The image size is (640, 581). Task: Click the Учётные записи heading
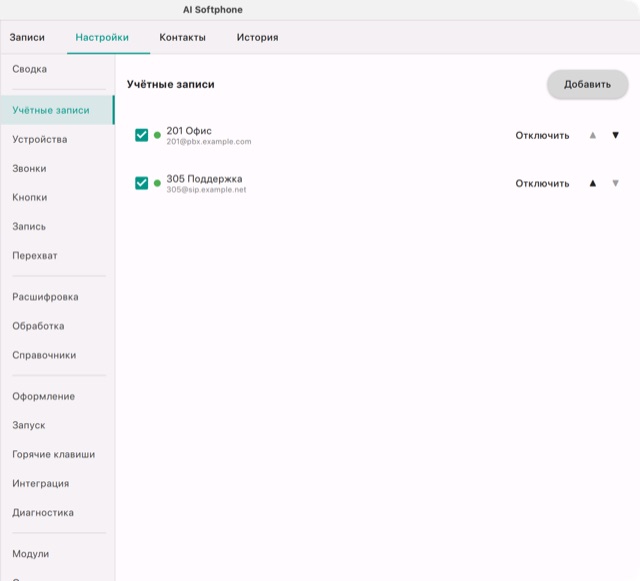tap(171, 85)
